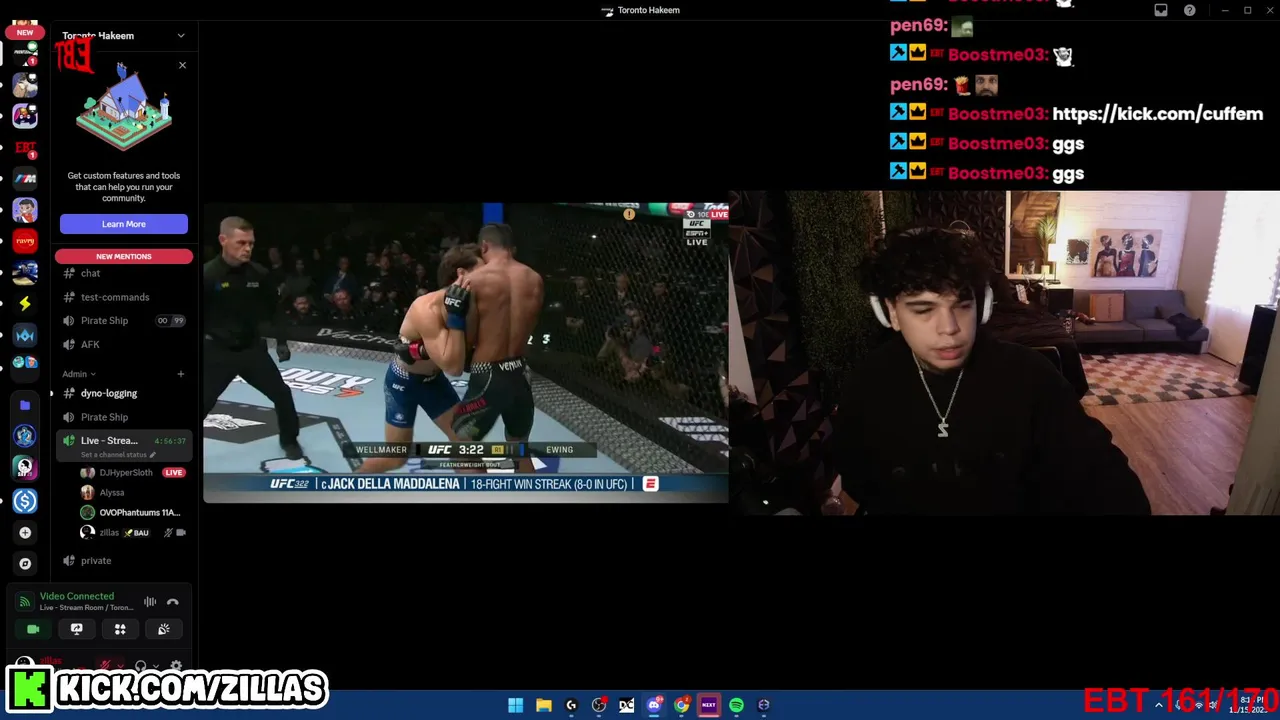The image size is (1280, 720).
Task: Open the soundboard button
Action: (x=163, y=629)
